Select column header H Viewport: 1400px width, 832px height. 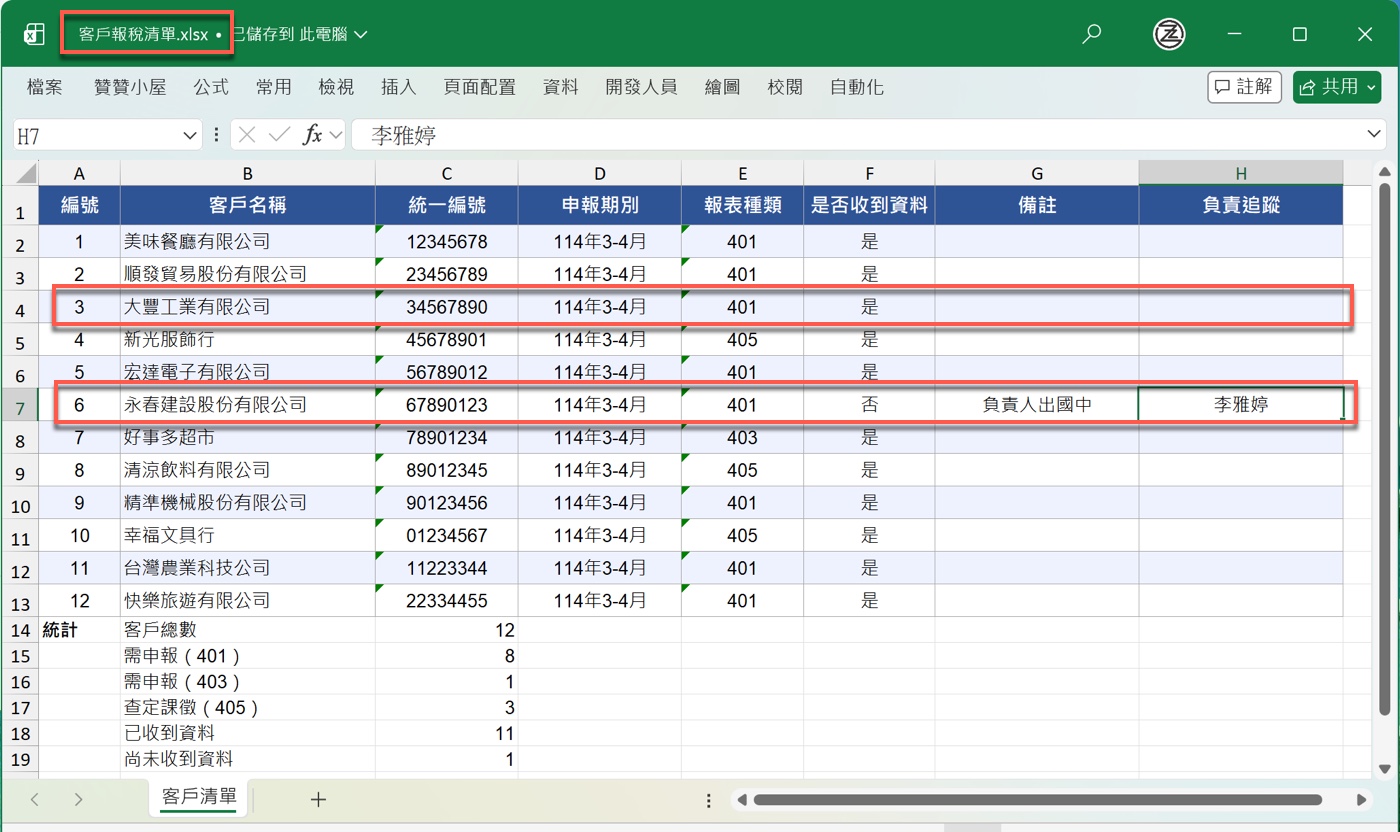click(1240, 173)
